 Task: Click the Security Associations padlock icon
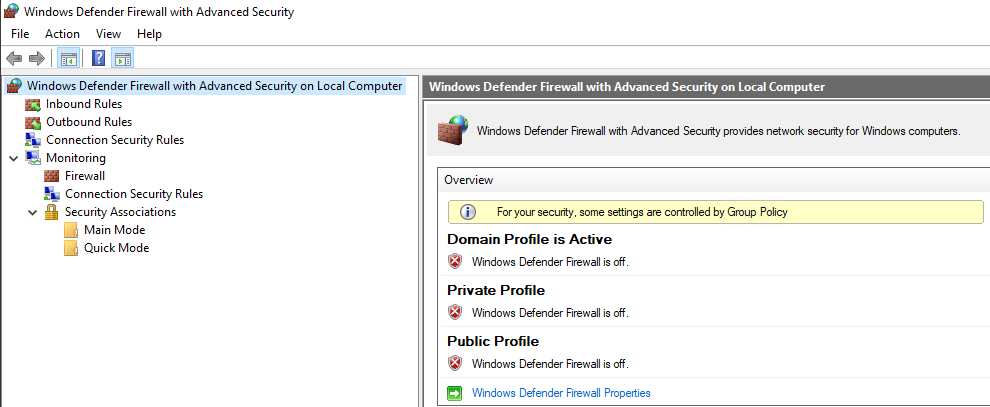click(52, 211)
